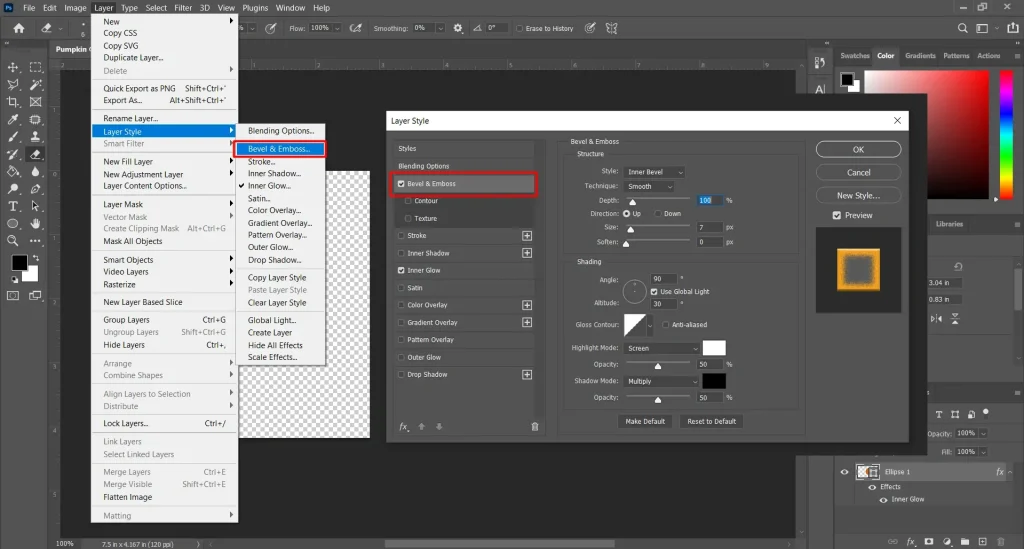The image size is (1024, 549).
Task: Select the Crop tool
Action: pyautogui.click(x=12, y=102)
